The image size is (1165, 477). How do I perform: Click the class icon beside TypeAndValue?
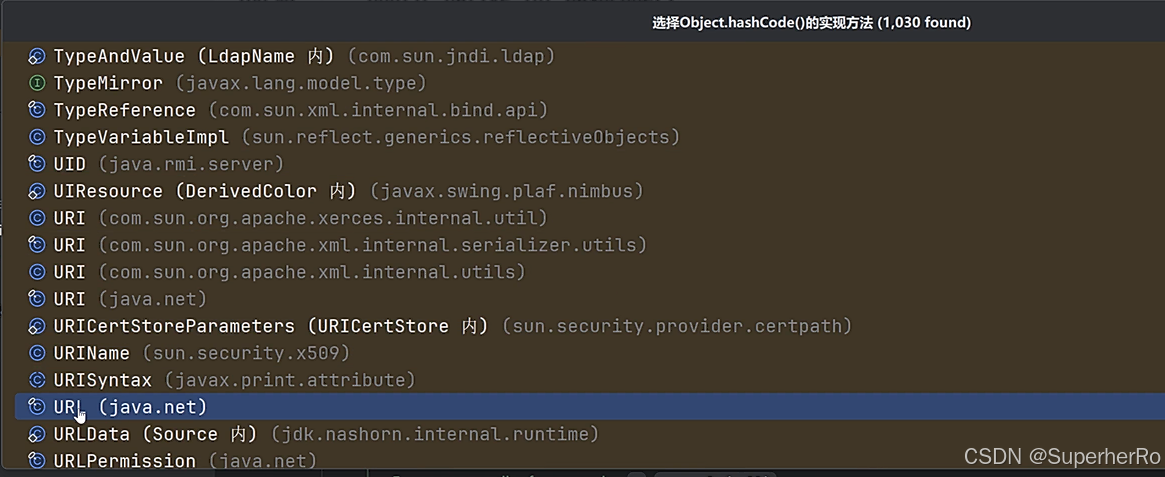(x=36, y=56)
